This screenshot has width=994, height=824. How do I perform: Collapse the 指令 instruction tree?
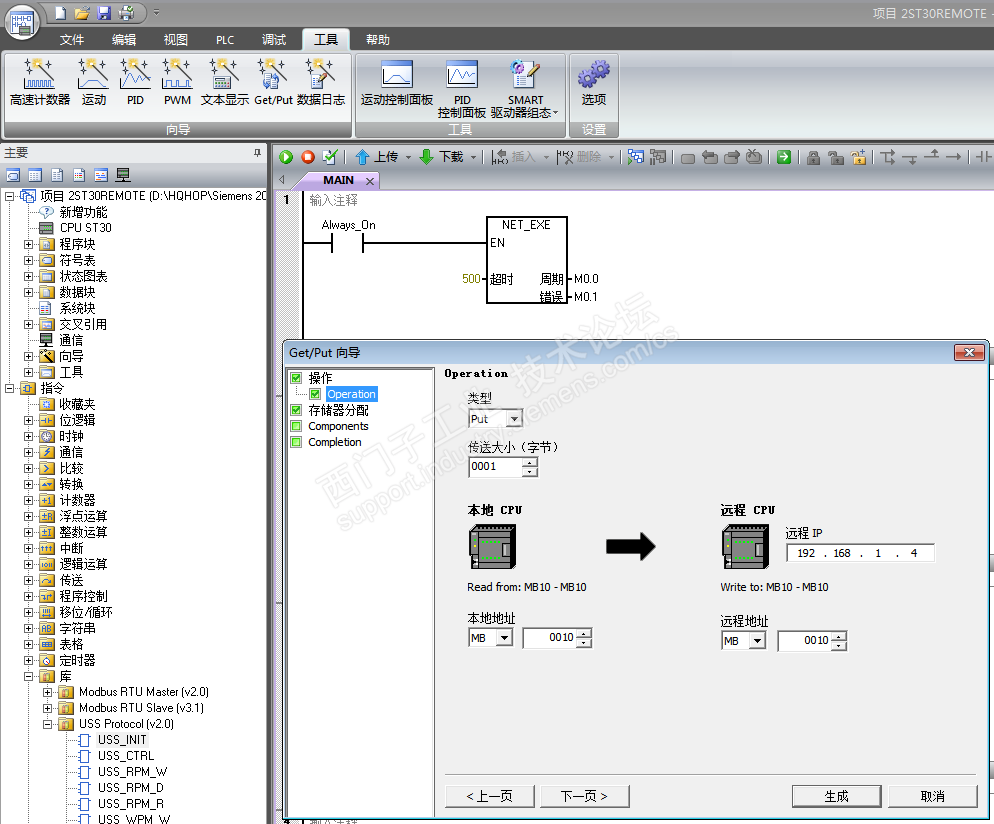[x=10, y=388]
